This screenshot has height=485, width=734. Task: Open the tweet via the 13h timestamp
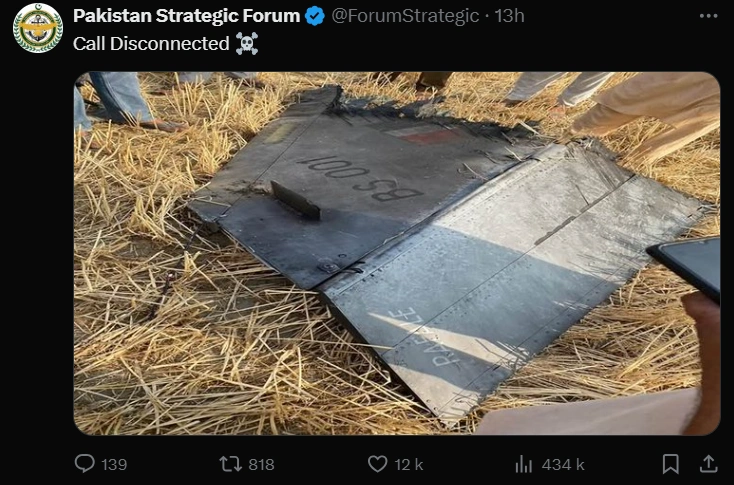click(x=509, y=16)
